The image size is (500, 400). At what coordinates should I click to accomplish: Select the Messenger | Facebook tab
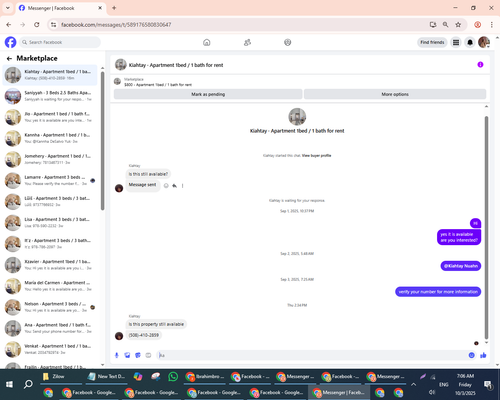coord(61,8)
